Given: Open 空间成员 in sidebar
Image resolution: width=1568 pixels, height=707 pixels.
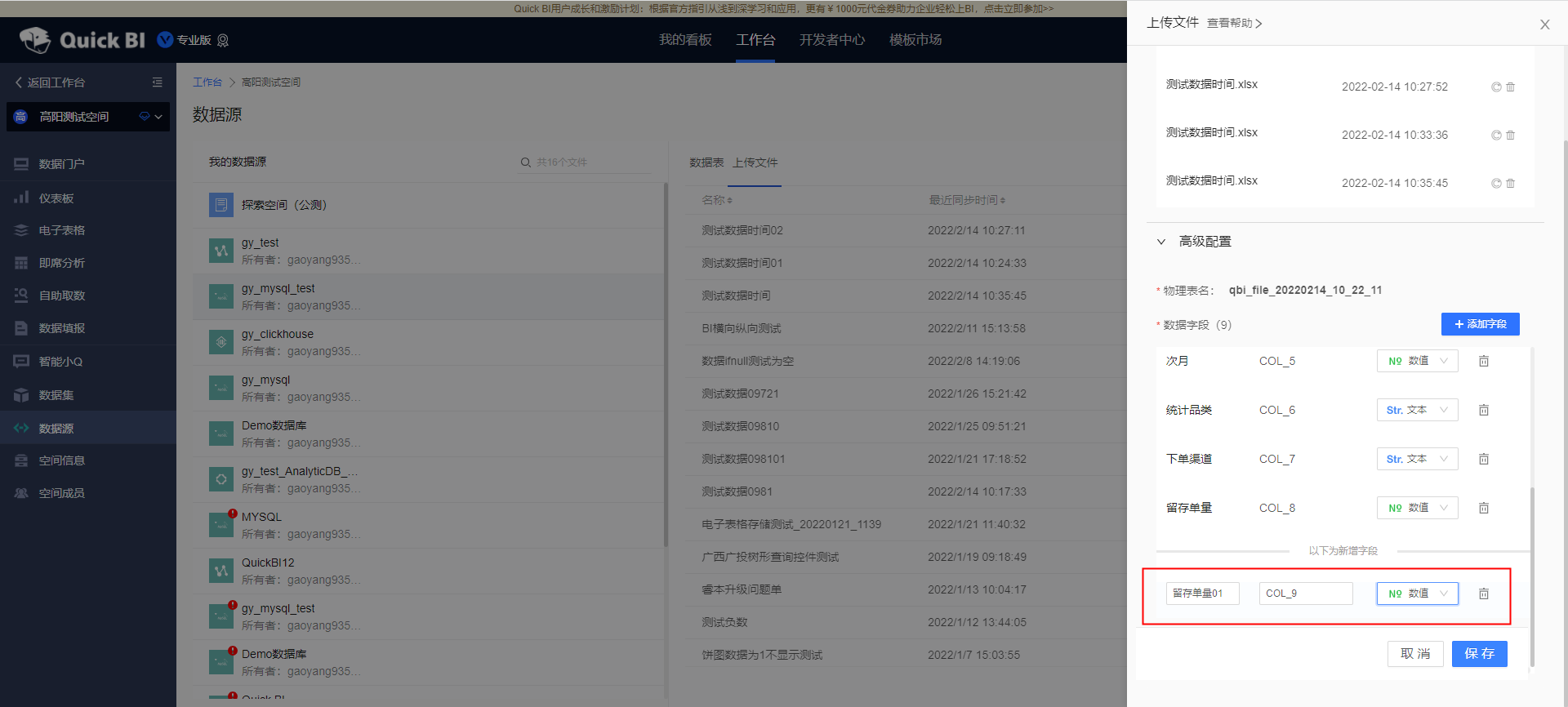Looking at the screenshot, I should coord(88,493).
